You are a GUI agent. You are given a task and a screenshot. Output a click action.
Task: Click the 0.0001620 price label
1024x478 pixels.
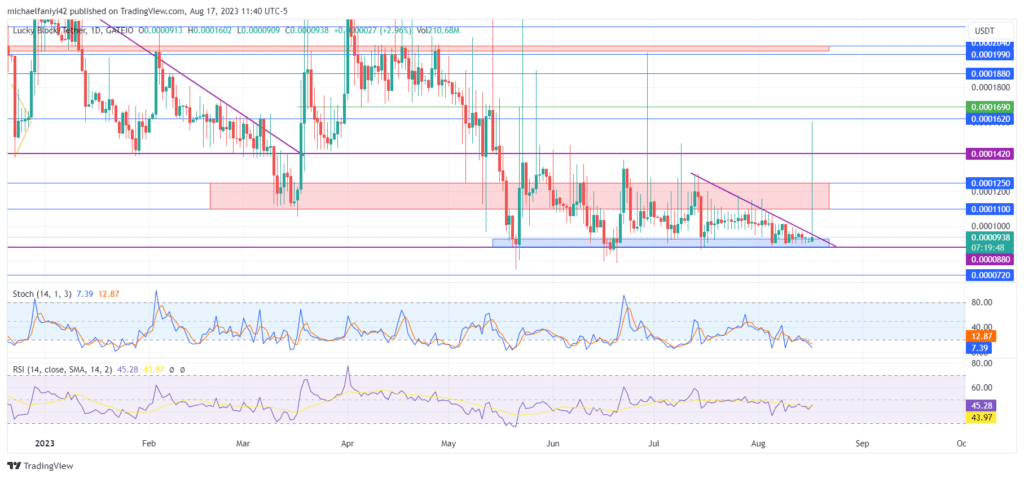click(x=990, y=119)
